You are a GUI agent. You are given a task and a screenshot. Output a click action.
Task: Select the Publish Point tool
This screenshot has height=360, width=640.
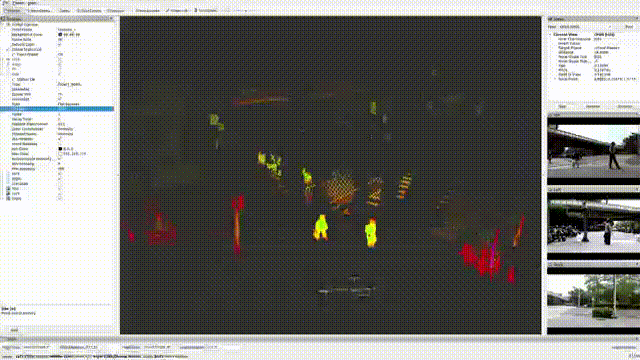coord(206,11)
